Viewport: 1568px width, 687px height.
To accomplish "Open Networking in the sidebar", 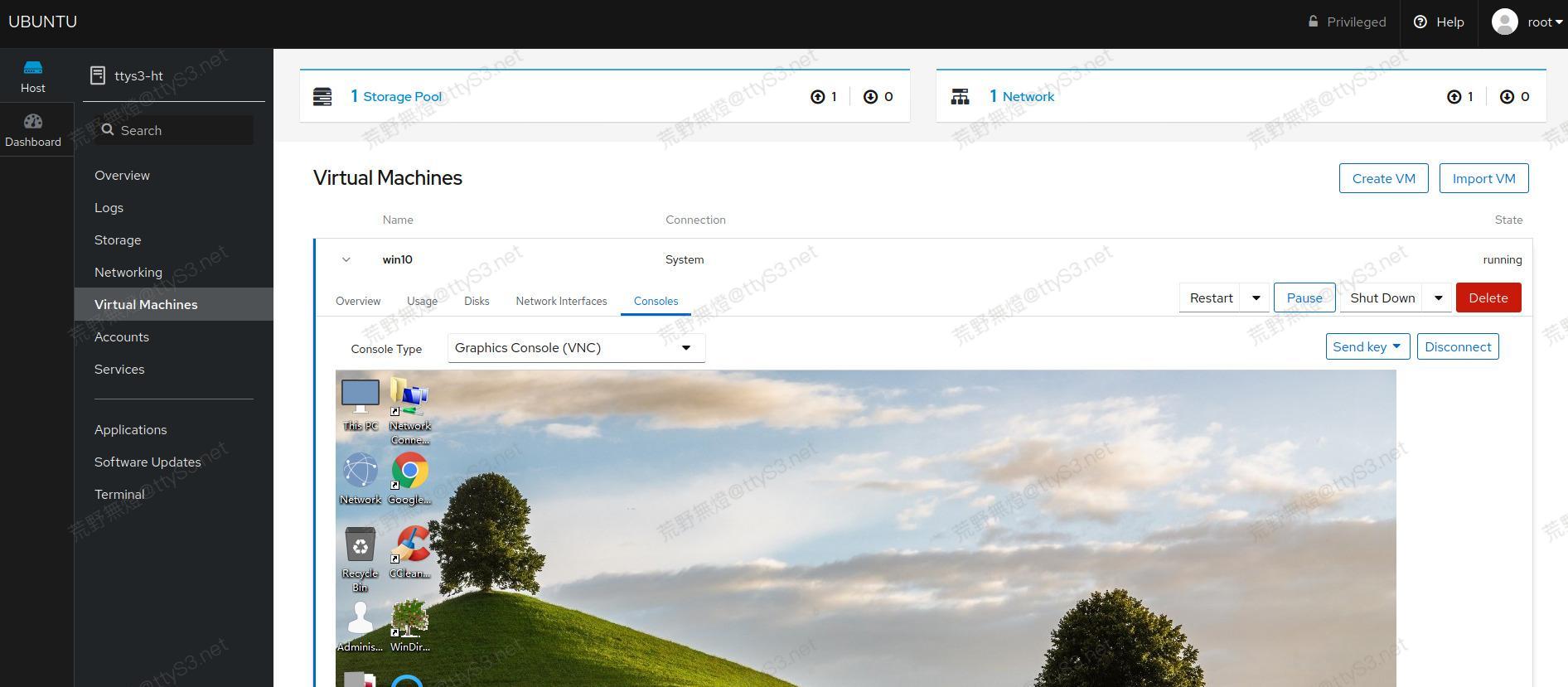I will click(x=128, y=273).
